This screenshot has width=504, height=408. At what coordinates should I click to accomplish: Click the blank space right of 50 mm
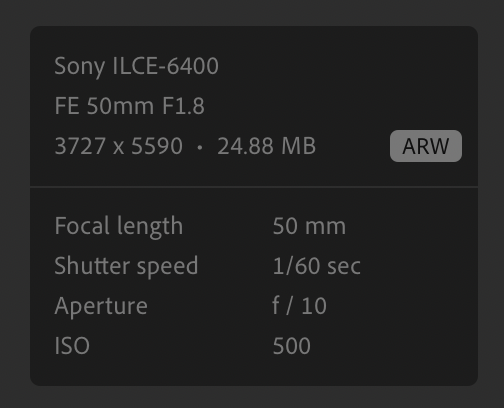410,226
